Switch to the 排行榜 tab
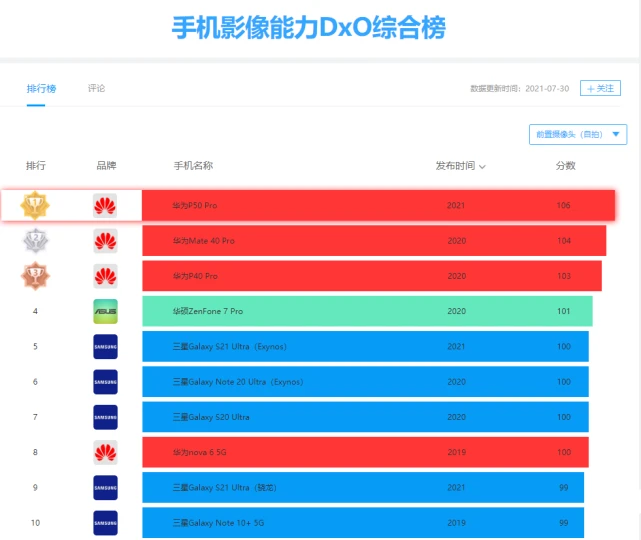 (41, 88)
